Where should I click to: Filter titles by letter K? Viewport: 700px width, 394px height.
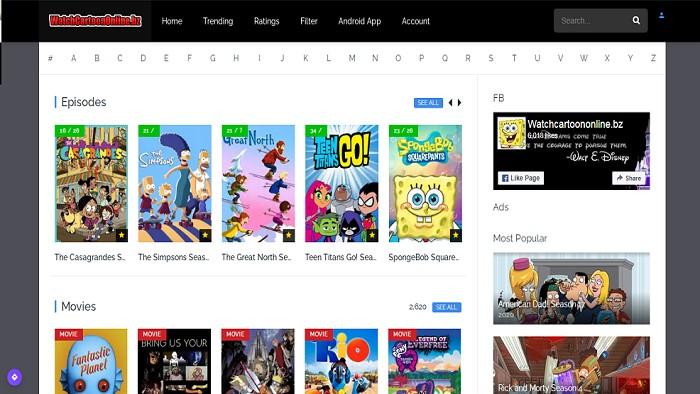306,58
